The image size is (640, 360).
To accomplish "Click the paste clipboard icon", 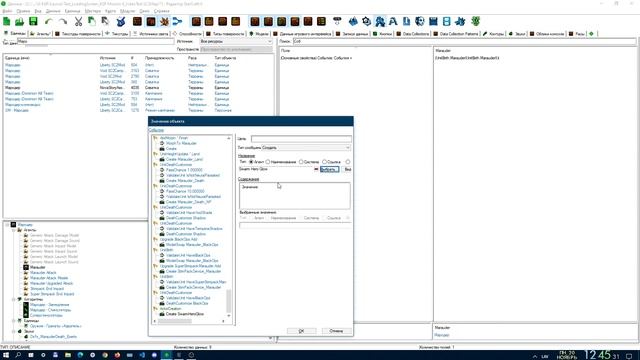I will tap(92, 22).
